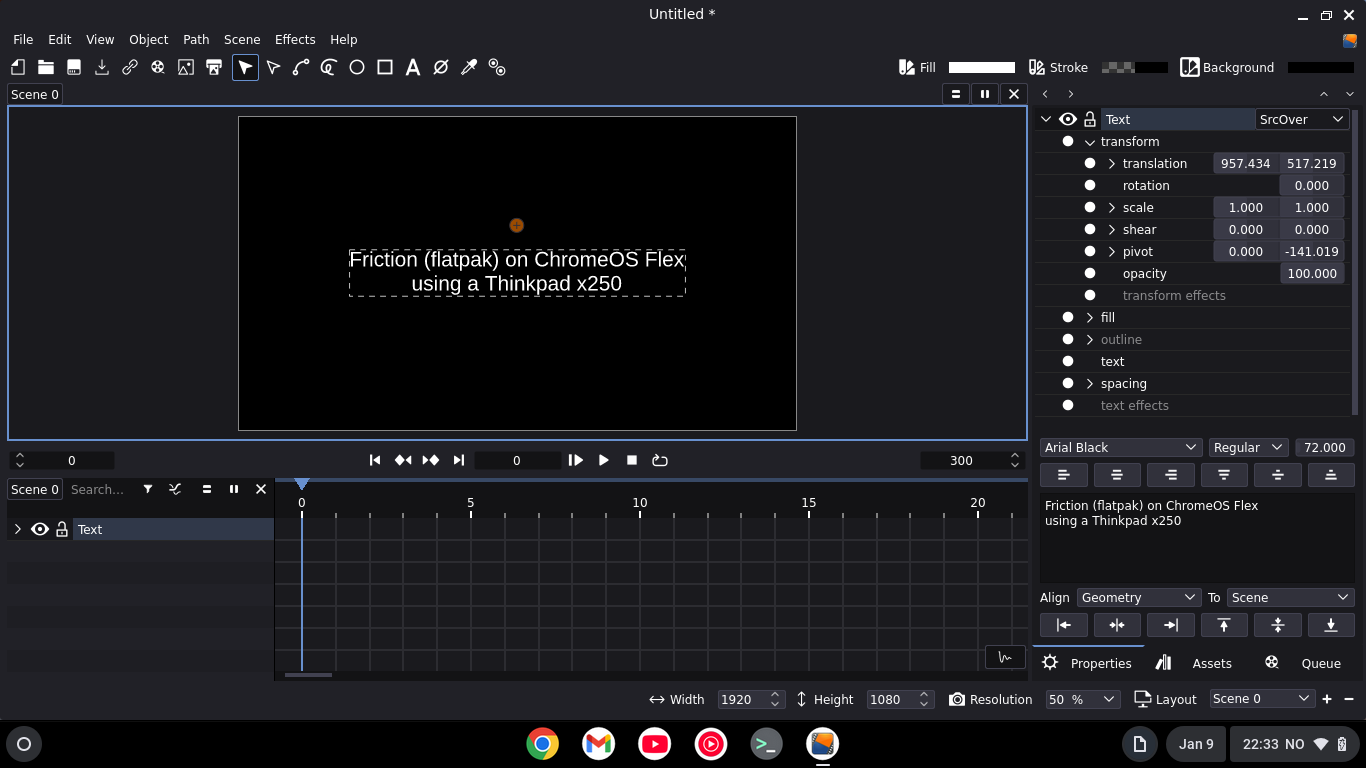The image size is (1366, 768).
Task: Open the Arial Black font dropdown
Action: click(1121, 447)
